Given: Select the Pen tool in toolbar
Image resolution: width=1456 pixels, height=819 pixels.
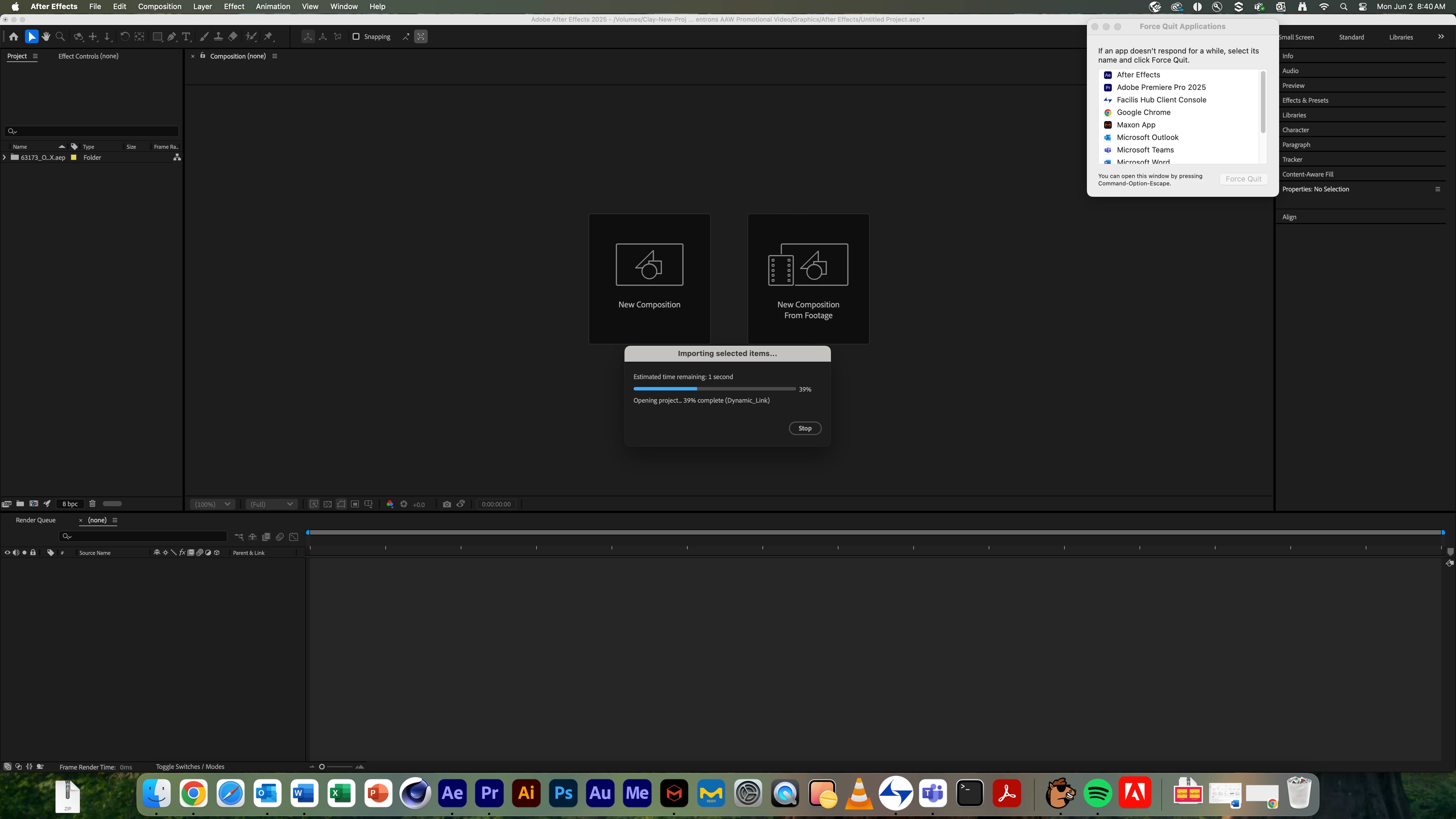Looking at the screenshot, I should tap(172, 37).
